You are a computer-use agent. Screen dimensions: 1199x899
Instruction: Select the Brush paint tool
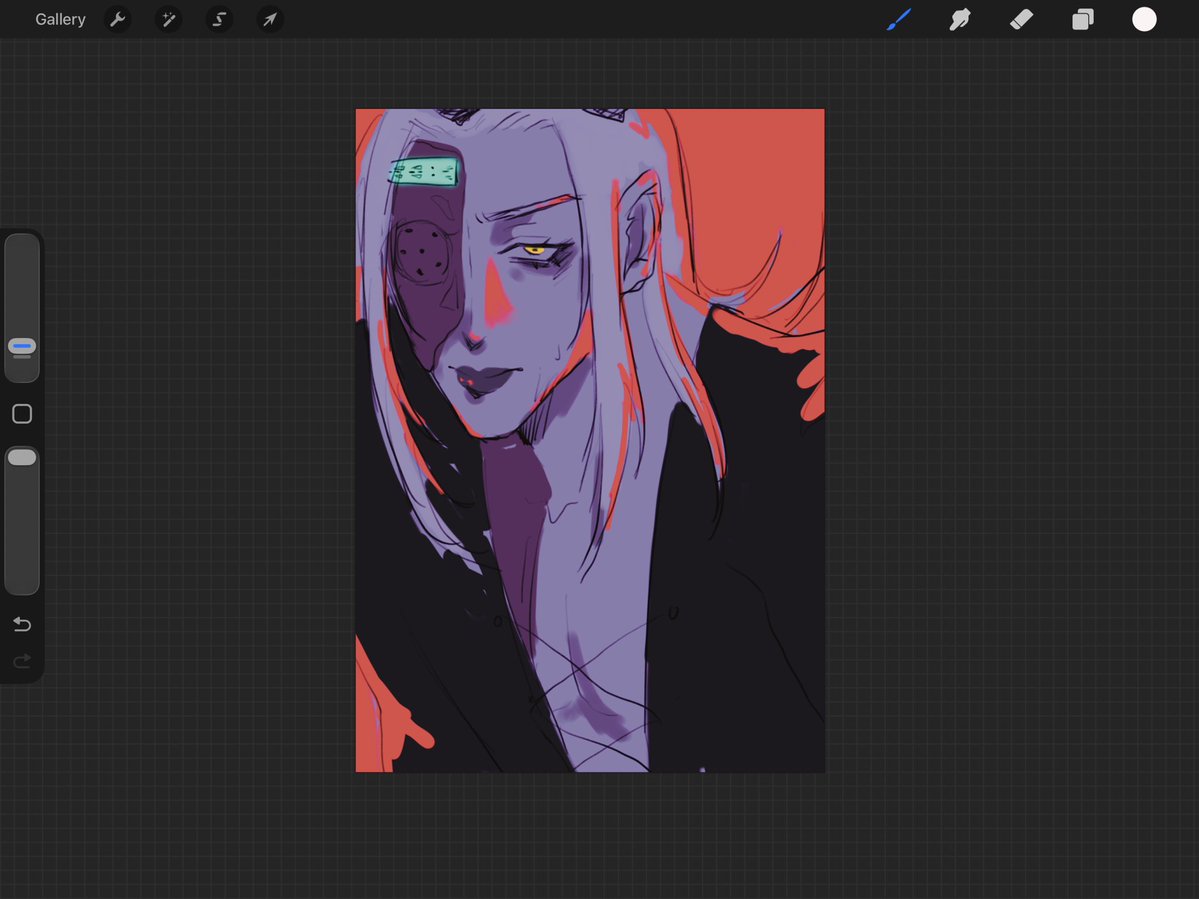pos(899,19)
